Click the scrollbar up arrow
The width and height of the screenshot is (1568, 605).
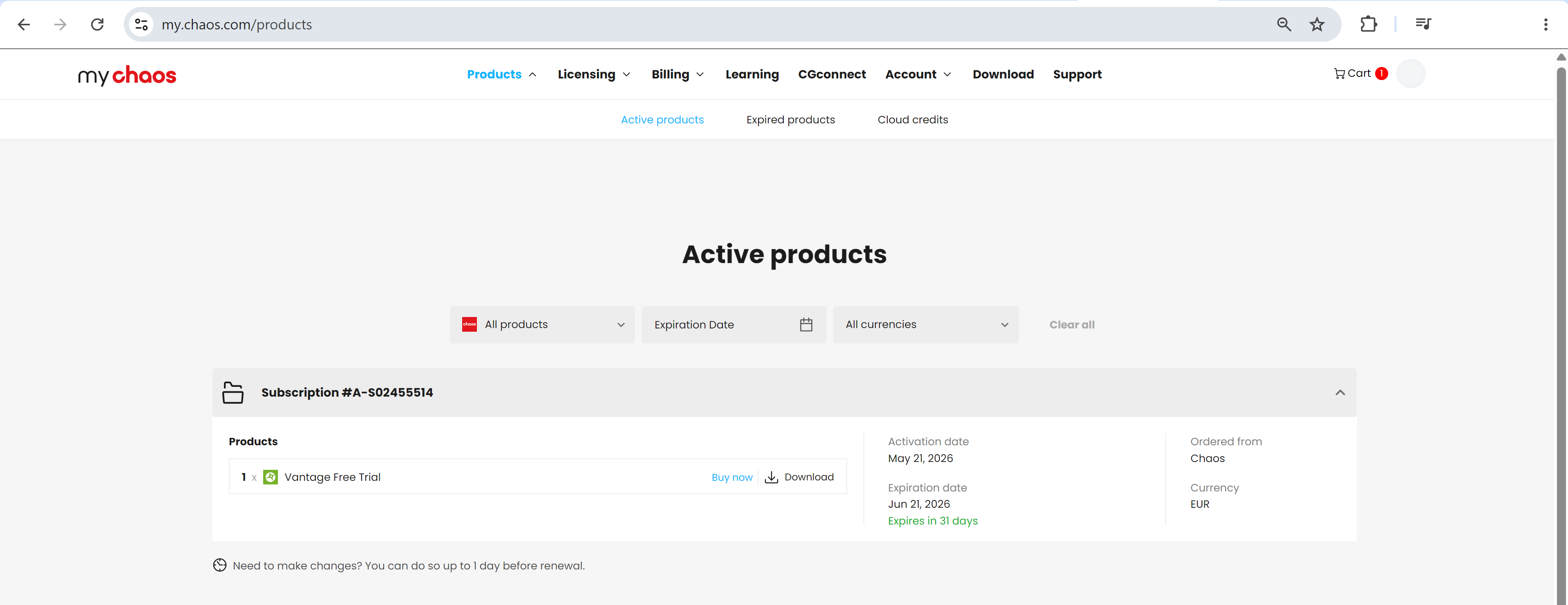pos(1561,57)
